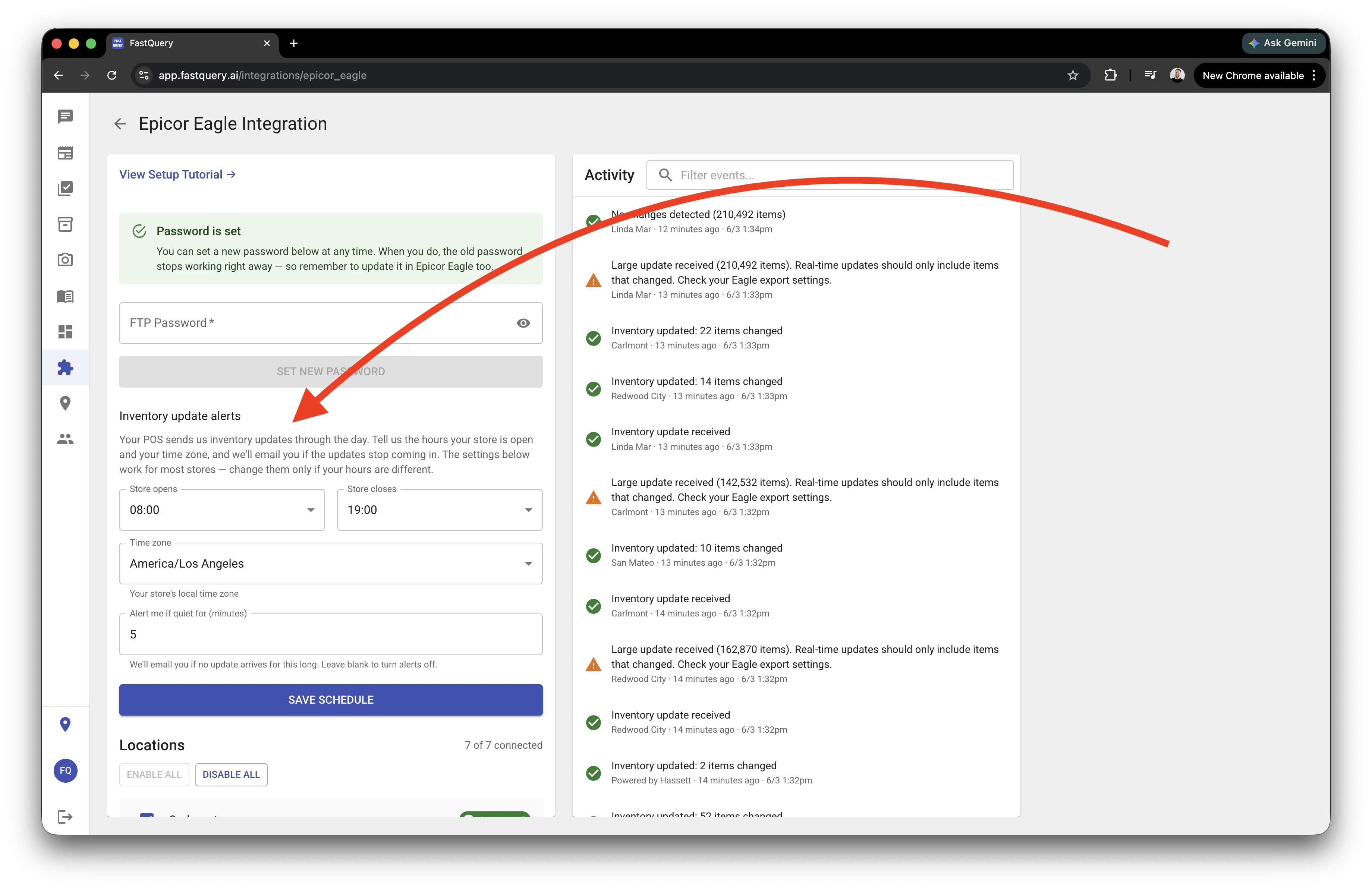Open the book/catalog icon in sidebar
This screenshot has width=1372, height=890.
point(65,296)
